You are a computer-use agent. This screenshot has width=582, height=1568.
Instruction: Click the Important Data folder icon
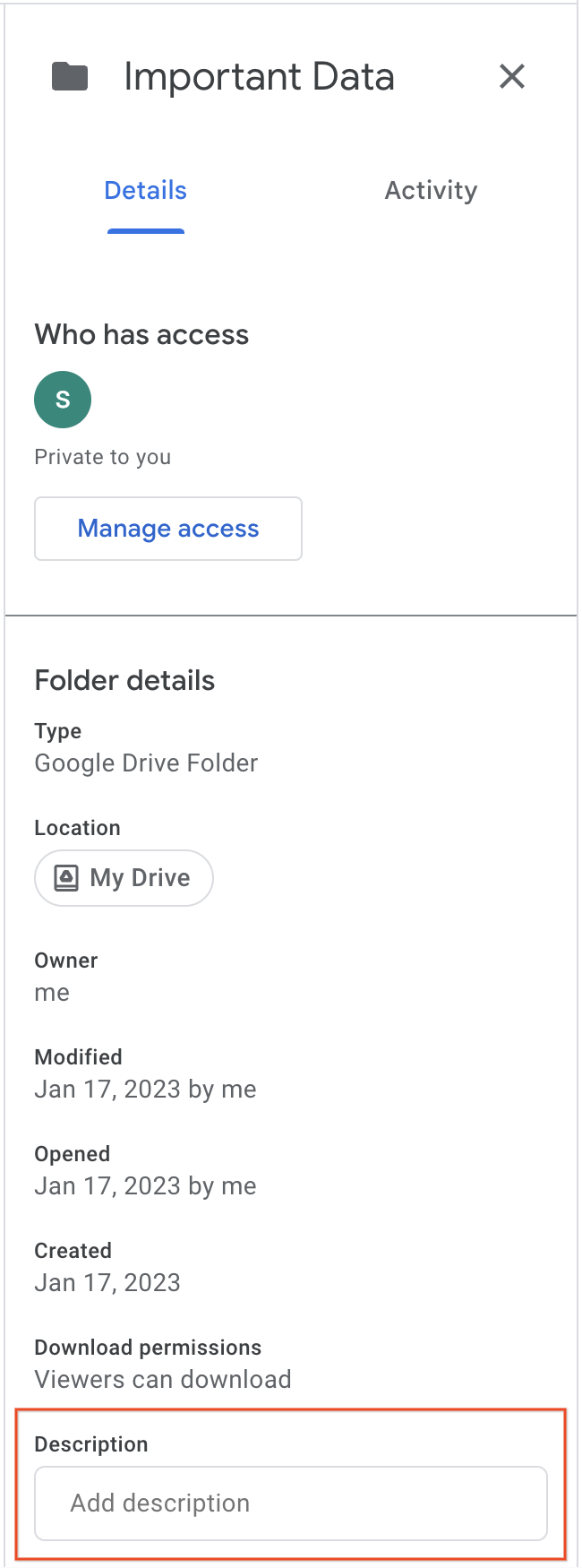tap(70, 76)
